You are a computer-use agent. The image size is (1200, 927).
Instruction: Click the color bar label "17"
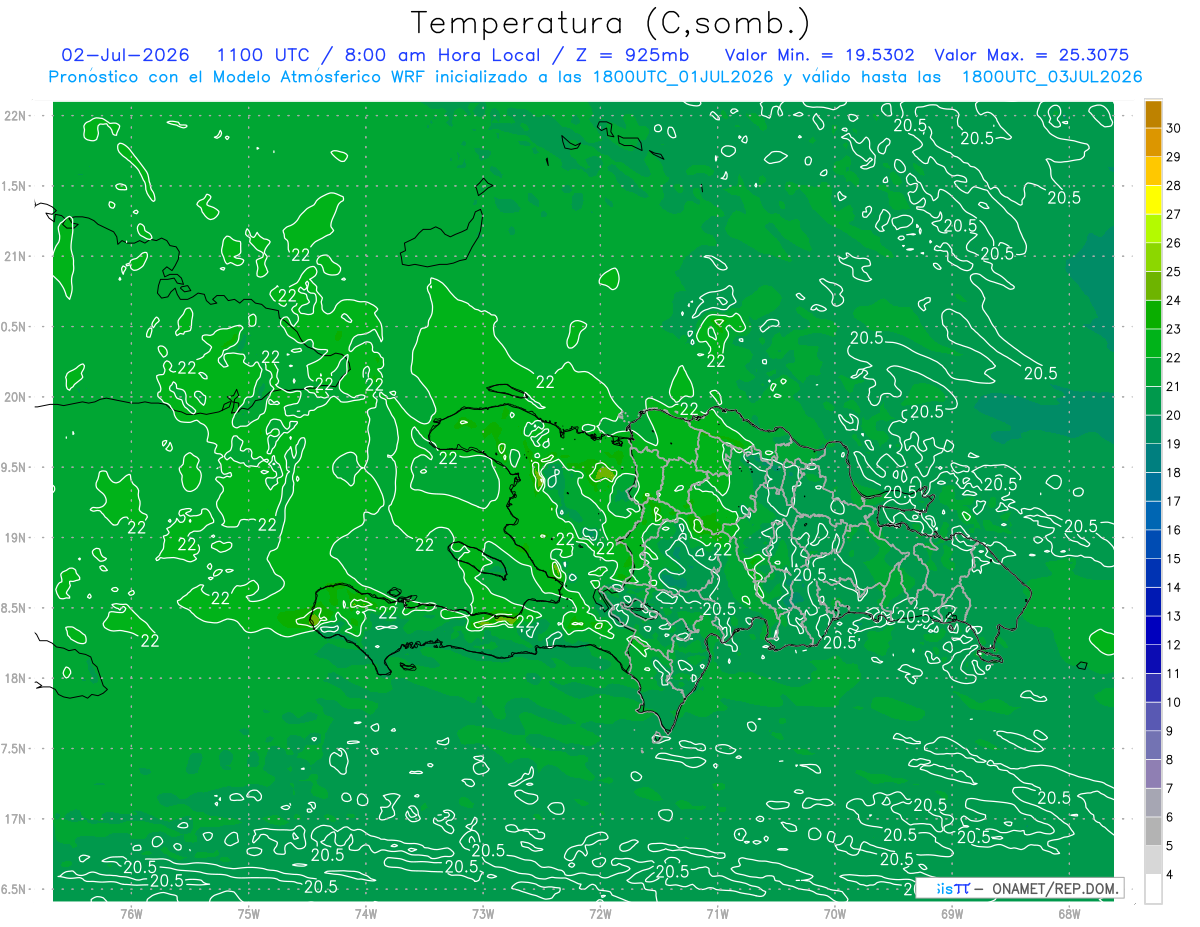point(1174,501)
